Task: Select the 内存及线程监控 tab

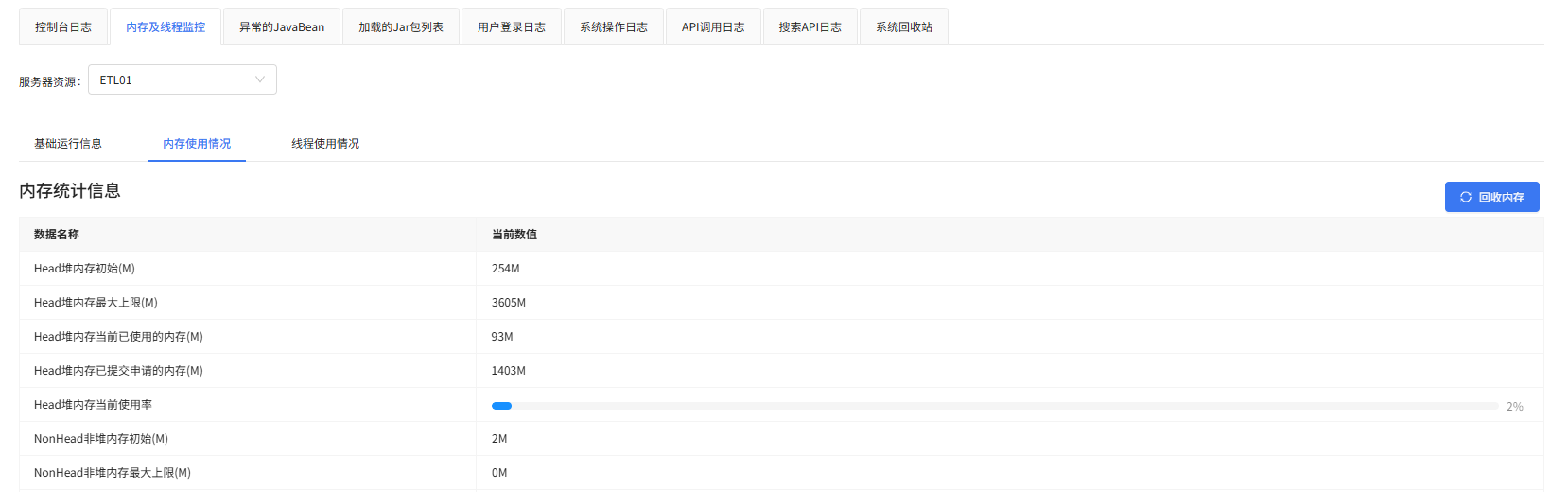Action: [x=166, y=26]
